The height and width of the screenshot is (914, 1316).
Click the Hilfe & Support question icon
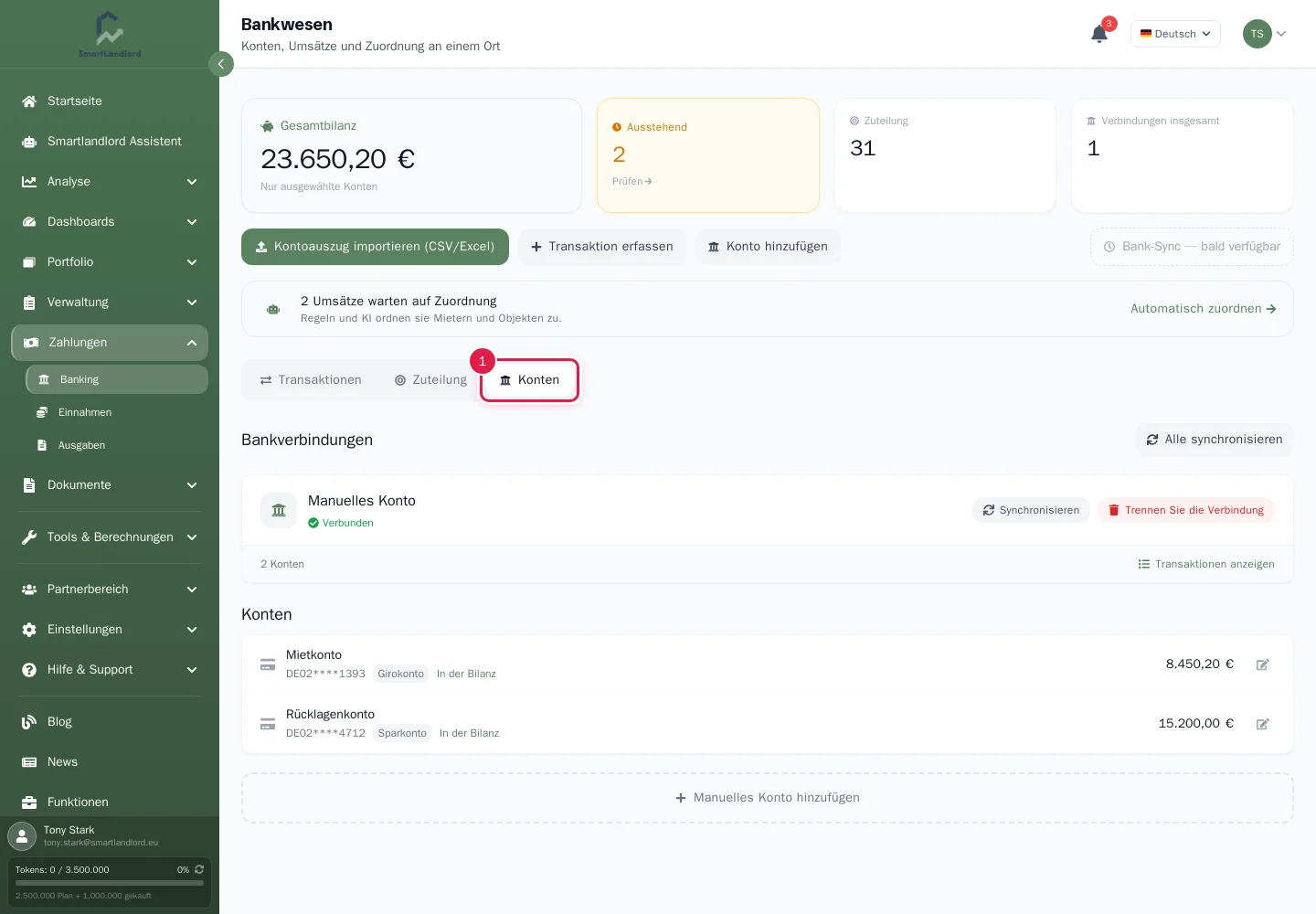29,670
